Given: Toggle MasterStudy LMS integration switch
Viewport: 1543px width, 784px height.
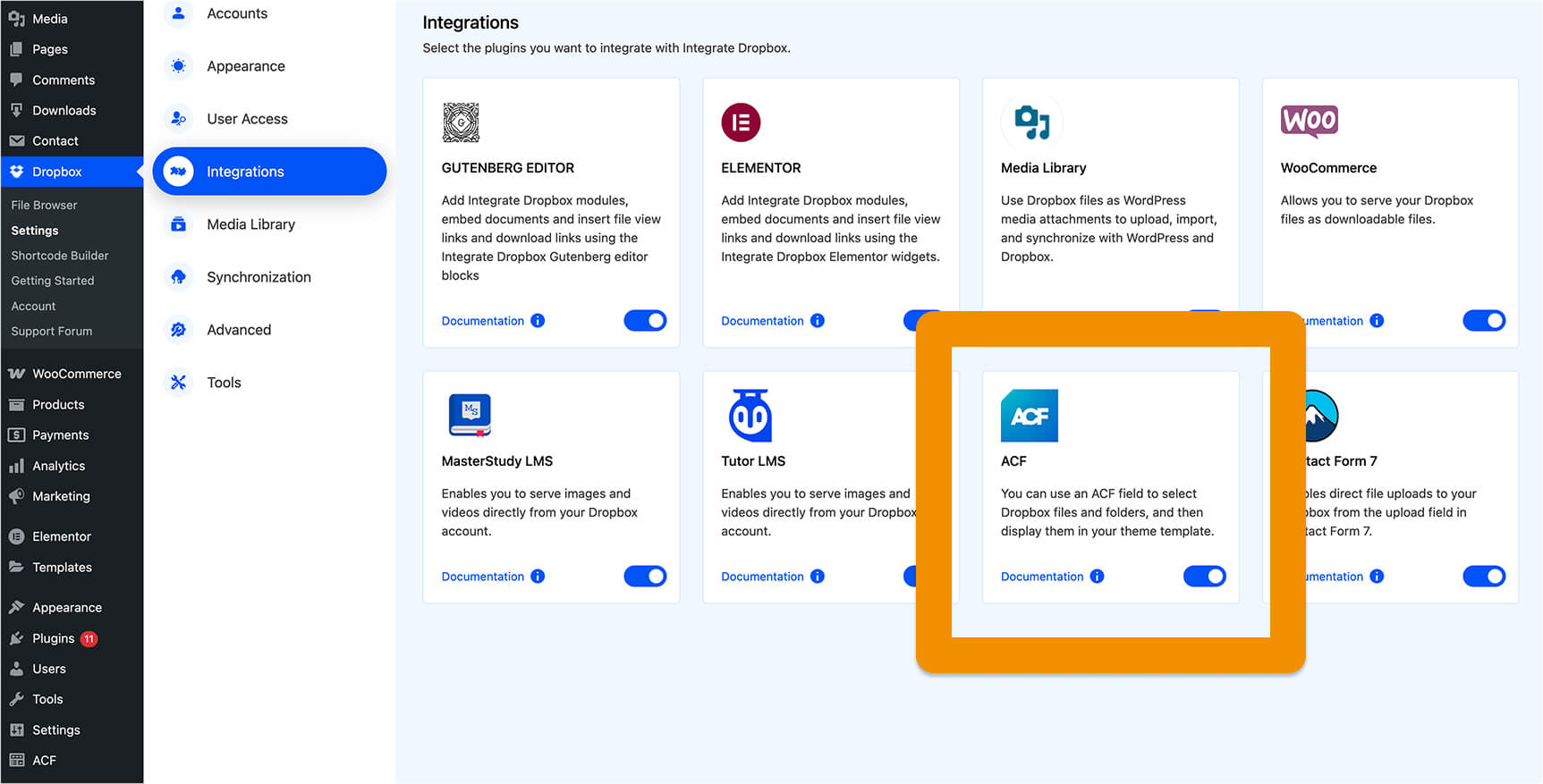Looking at the screenshot, I should point(645,576).
